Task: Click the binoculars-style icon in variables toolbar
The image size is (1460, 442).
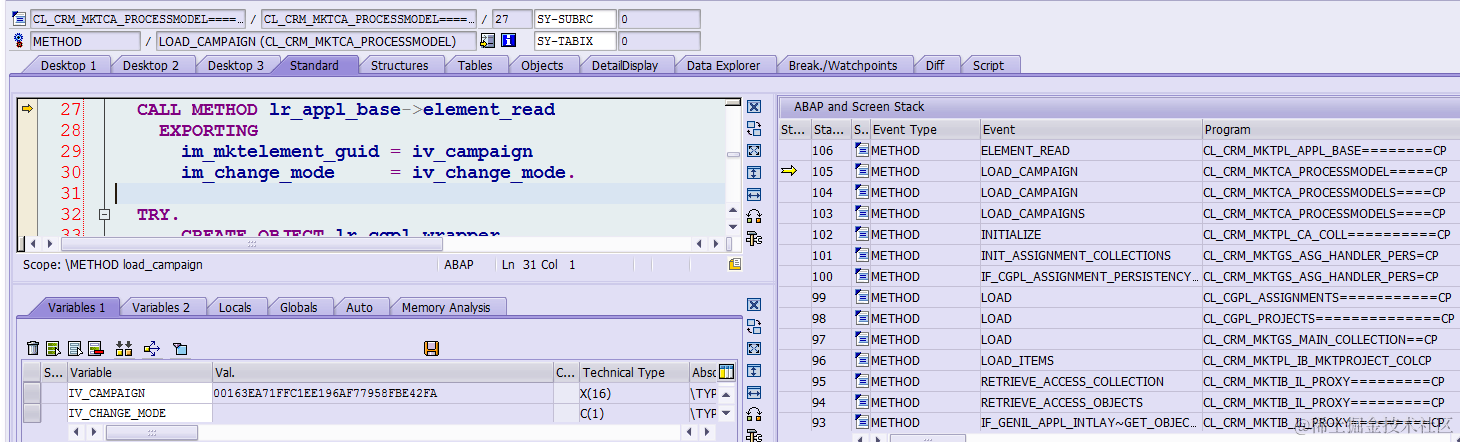Action: click(124, 348)
